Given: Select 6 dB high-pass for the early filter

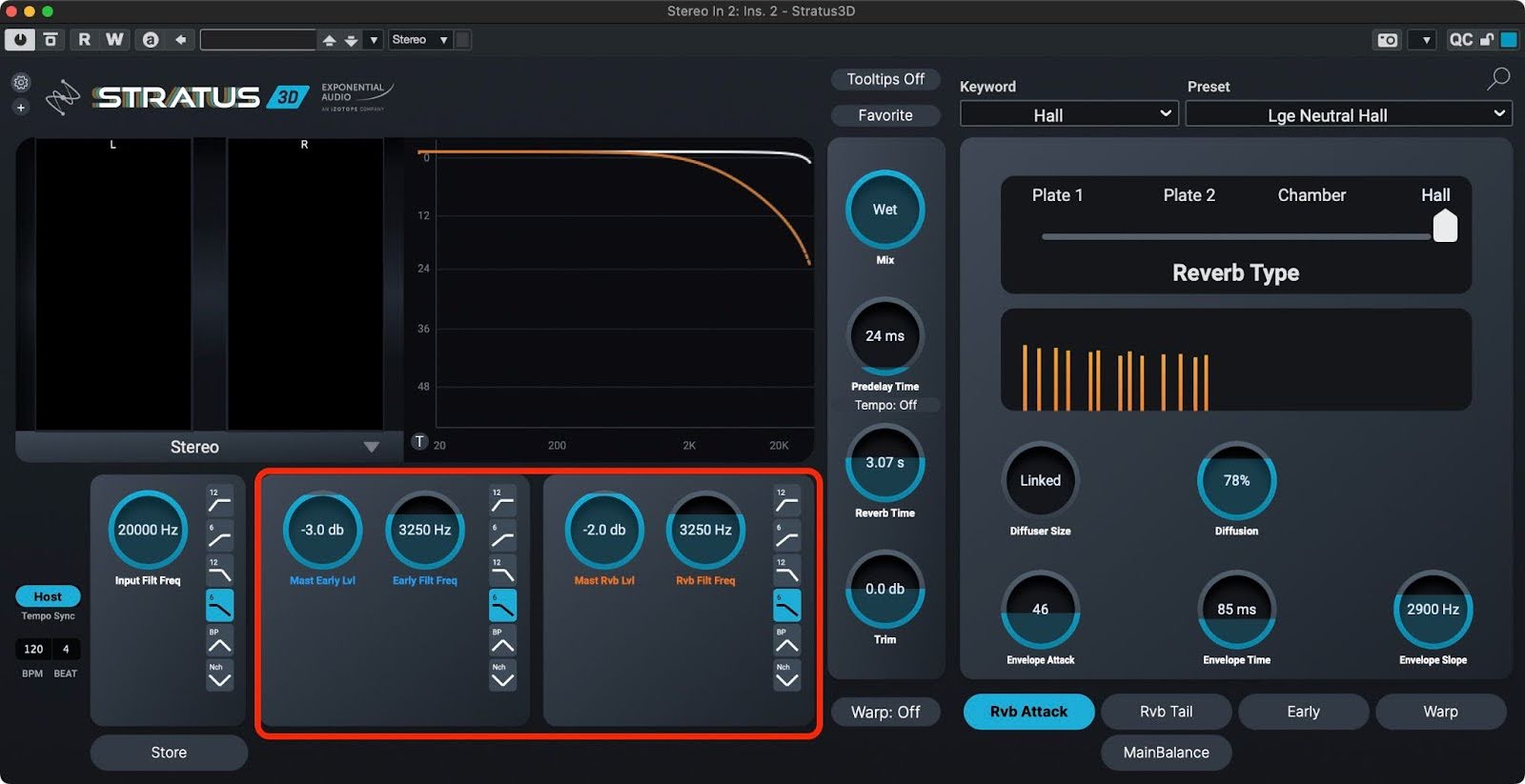Looking at the screenshot, I should coord(502,535).
